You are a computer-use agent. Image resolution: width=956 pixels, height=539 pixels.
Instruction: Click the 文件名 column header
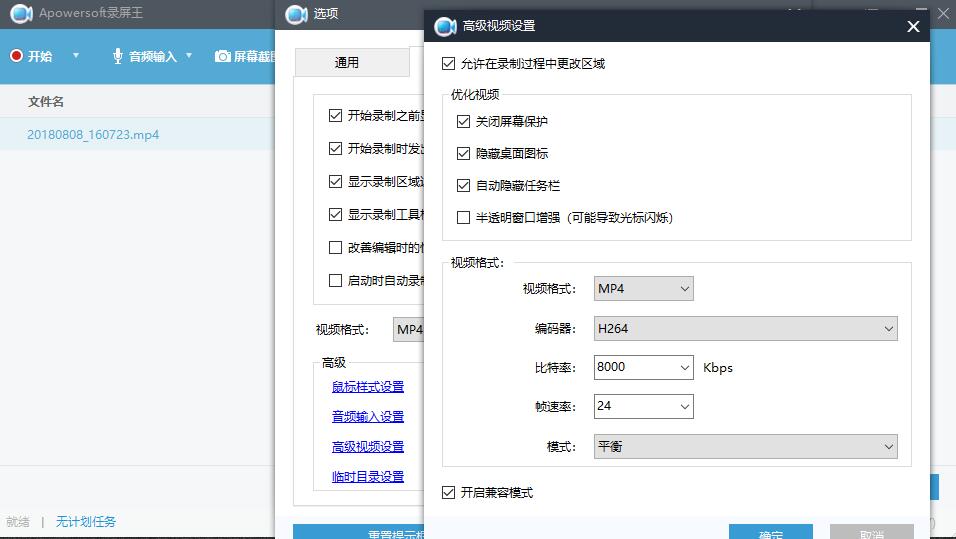(46, 101)
